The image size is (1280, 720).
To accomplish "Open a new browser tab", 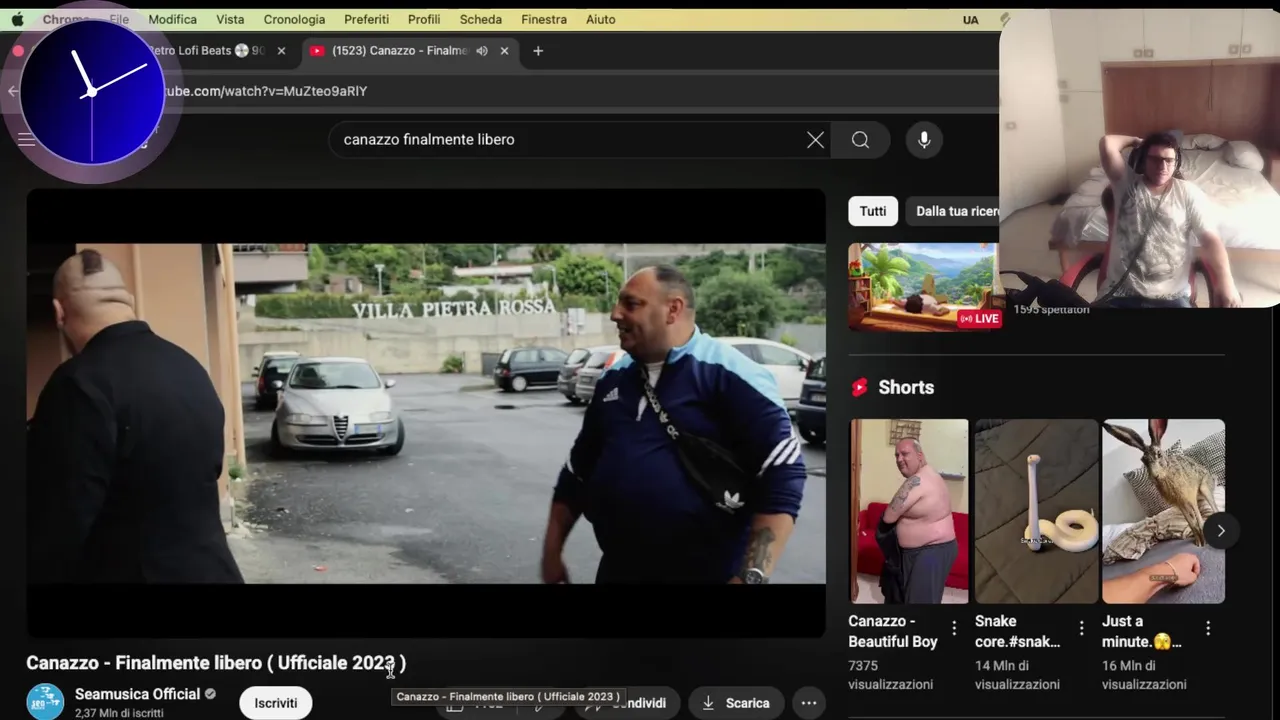I will pos(538,51).
